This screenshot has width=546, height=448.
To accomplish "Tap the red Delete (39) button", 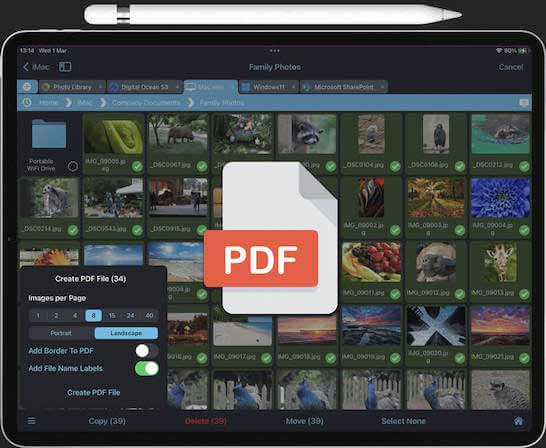I will click(205, 421).
